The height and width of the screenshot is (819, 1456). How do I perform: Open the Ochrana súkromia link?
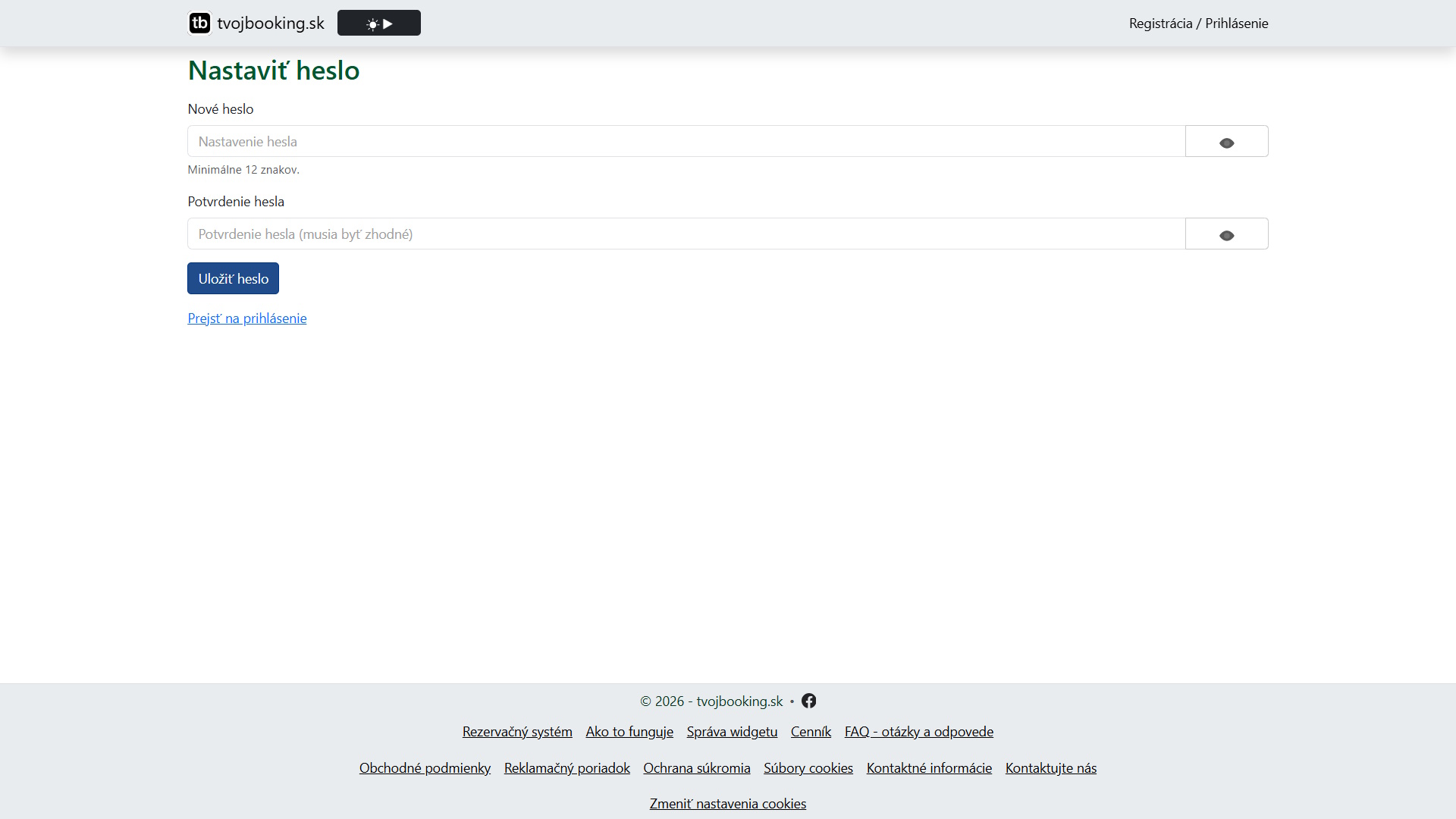697,768
